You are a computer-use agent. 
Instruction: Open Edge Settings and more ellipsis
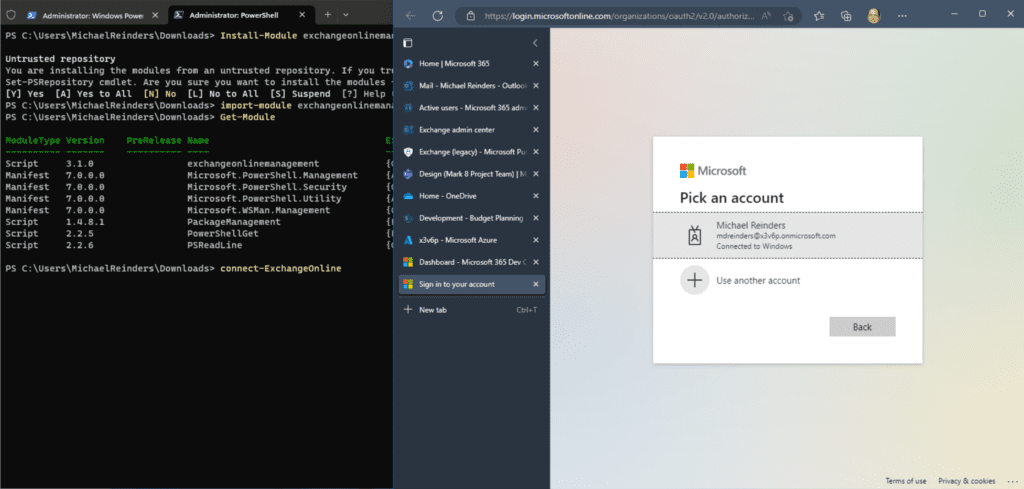(x=900, y=16)
